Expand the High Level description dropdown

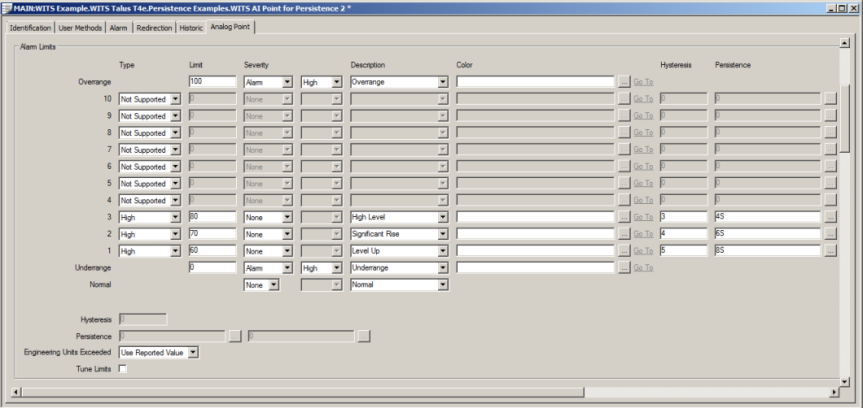coord(442,217)
